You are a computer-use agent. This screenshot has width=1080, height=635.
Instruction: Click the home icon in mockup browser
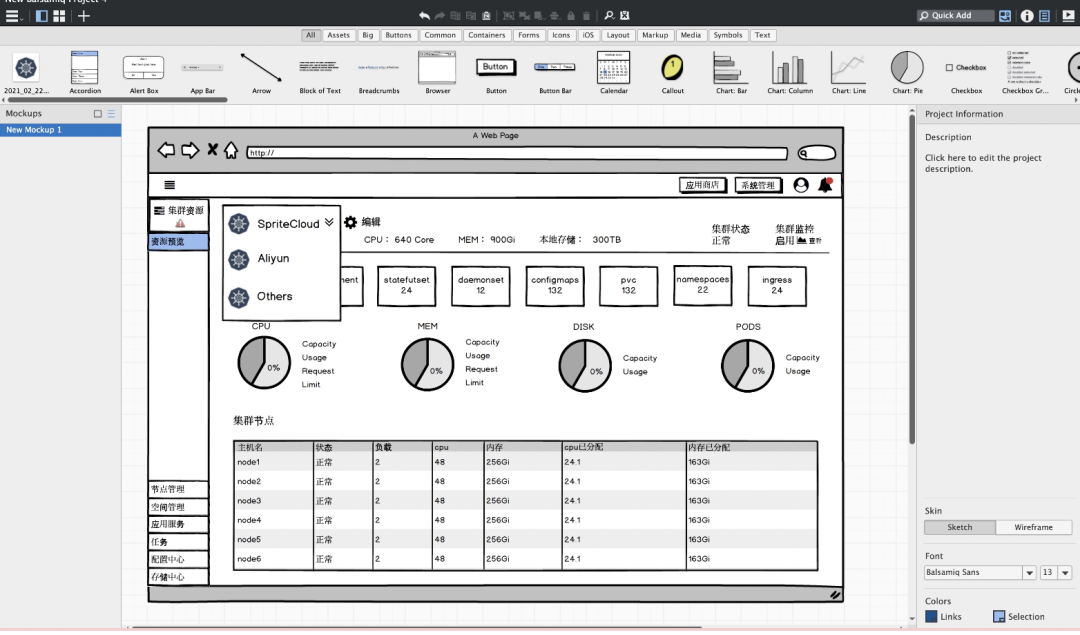point(231,149)
